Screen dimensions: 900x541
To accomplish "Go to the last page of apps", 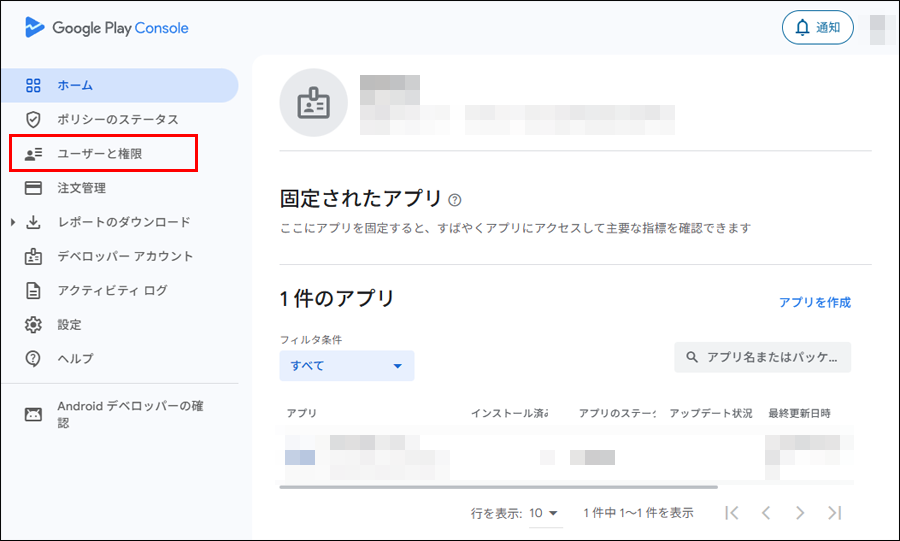I will [x=835, y=512].
